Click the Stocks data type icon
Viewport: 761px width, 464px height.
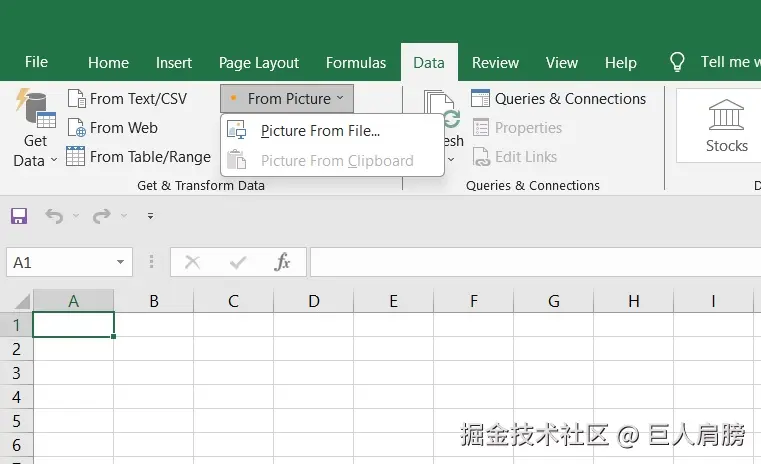coord(726,116)
